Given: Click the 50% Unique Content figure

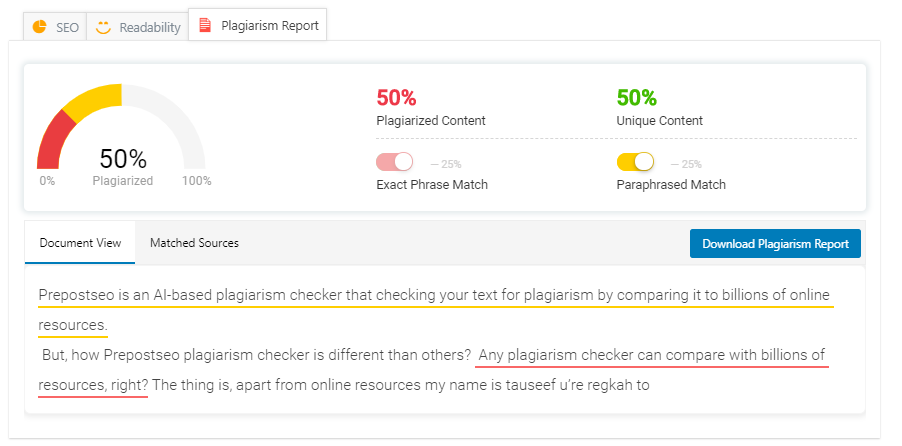Looking at the screenshot, I should (x=636, y=98).
